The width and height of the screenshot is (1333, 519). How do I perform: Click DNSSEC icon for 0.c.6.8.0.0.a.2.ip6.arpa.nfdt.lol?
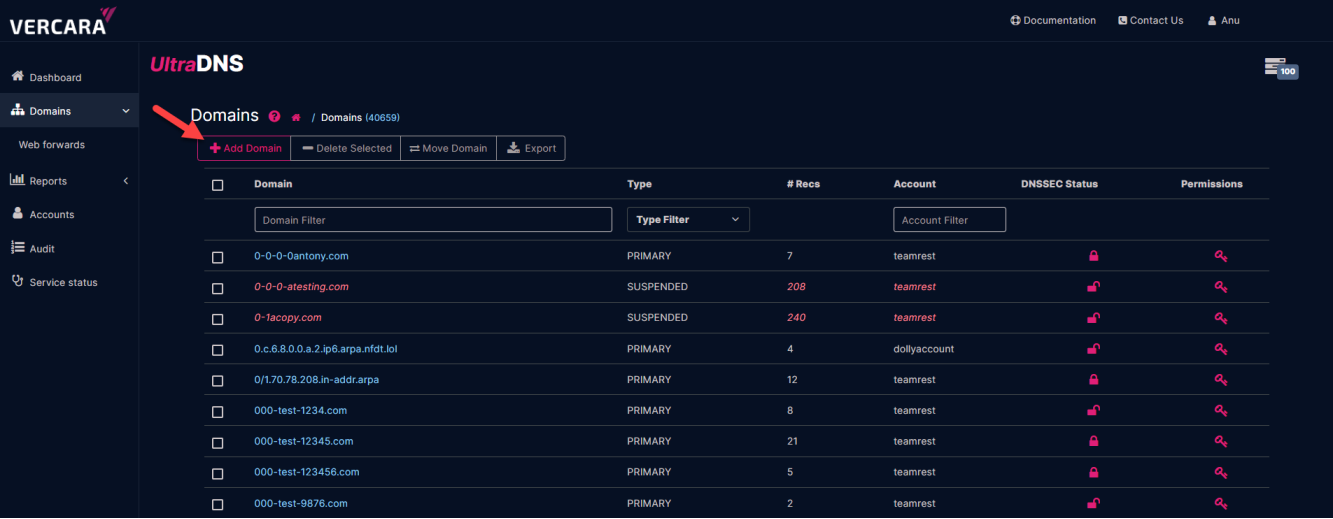point(1094,349)
